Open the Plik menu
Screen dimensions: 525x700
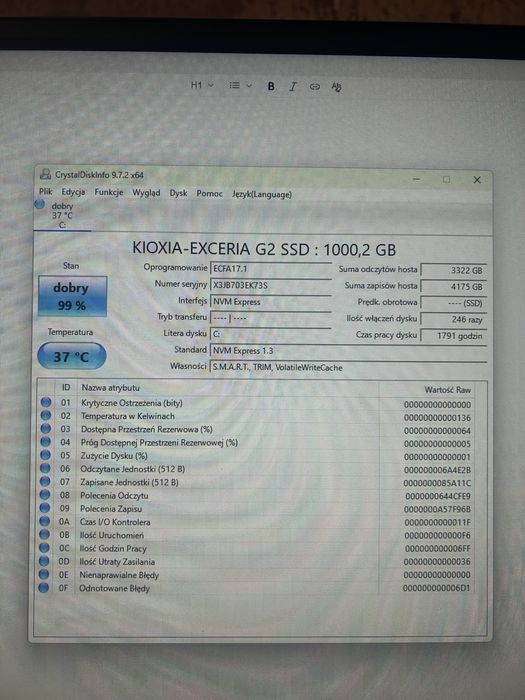coord(46,192)
